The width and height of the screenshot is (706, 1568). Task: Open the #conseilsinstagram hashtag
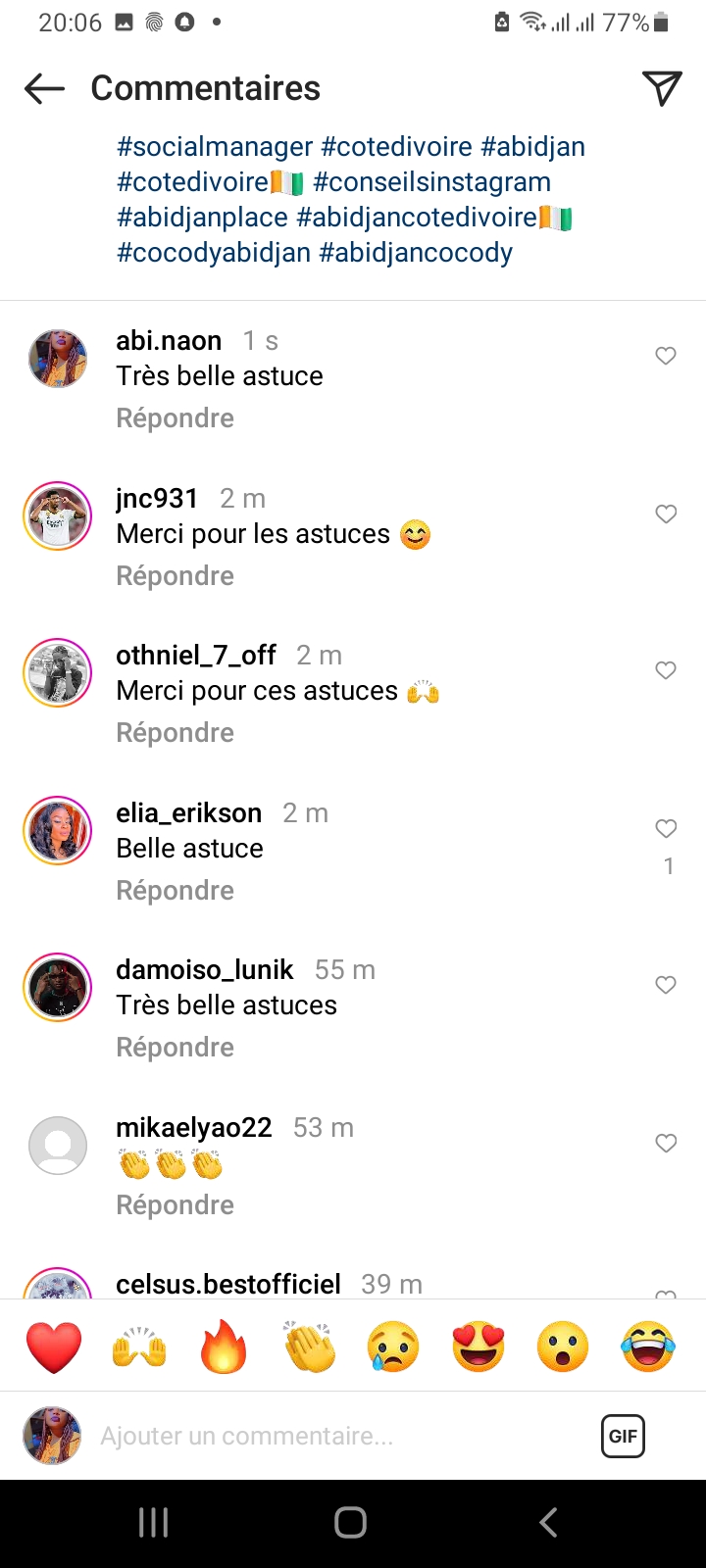click(431, 182)
